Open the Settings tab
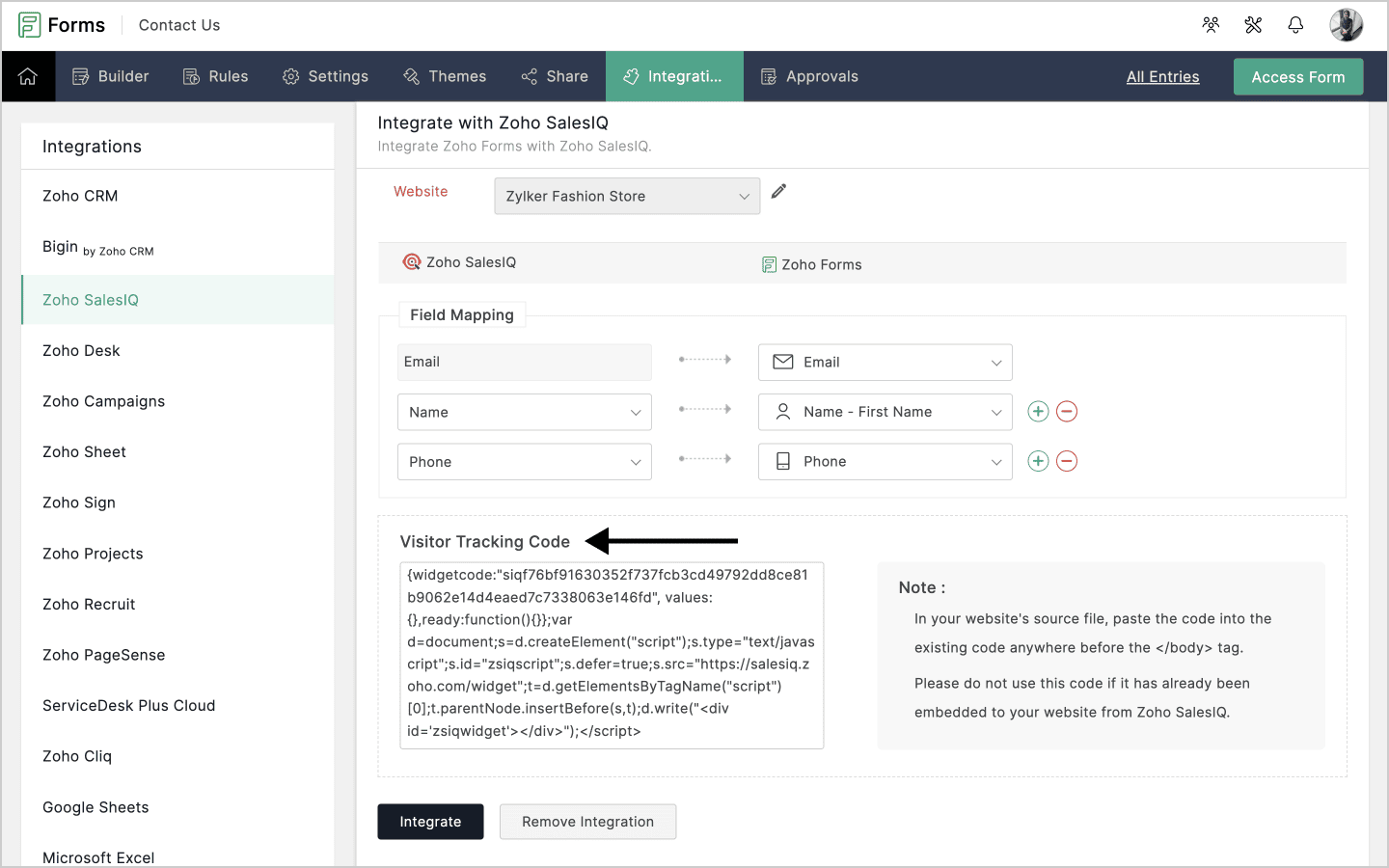Image resolution: width=1389 pixels, height=868 pixels. [x=325, y=76]
